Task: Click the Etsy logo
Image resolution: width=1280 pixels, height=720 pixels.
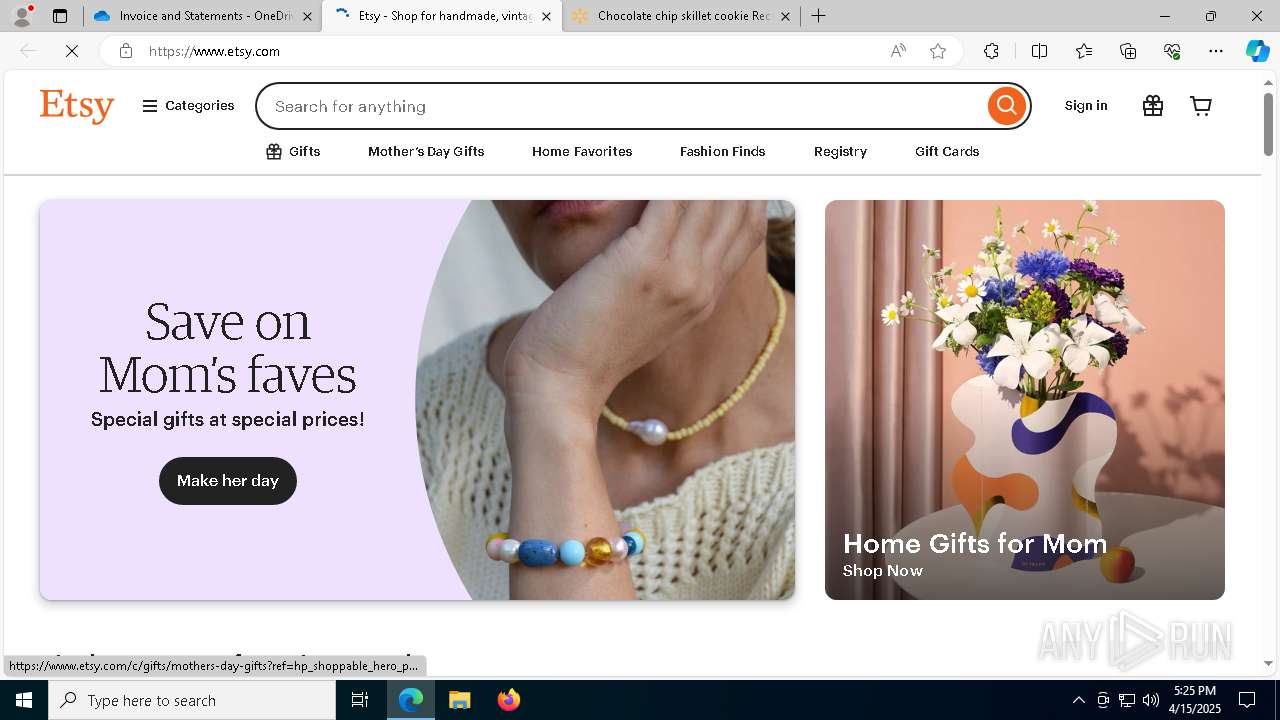Action: coord(77,106)
